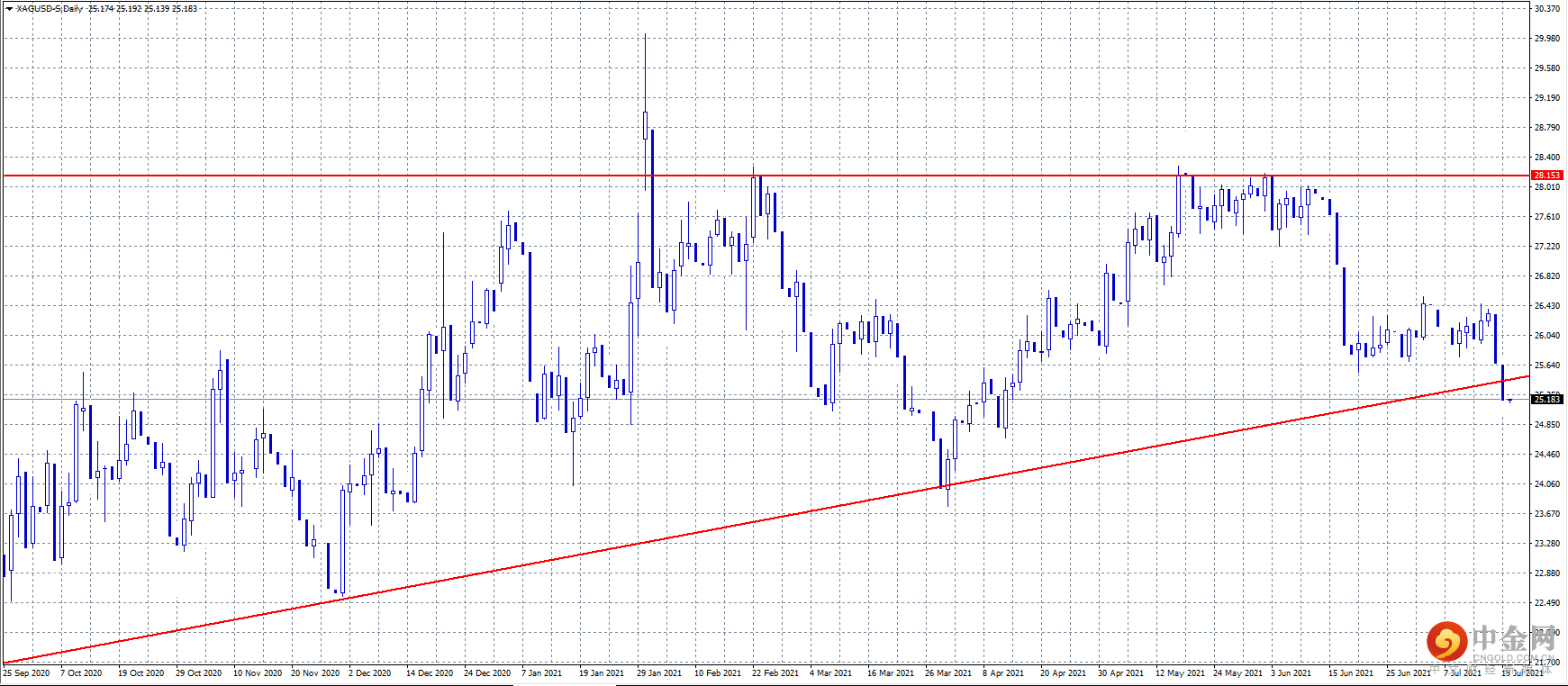Click the 19 Jan 2021 date label
Viewport: 1568px width, 686px height.
602,672
